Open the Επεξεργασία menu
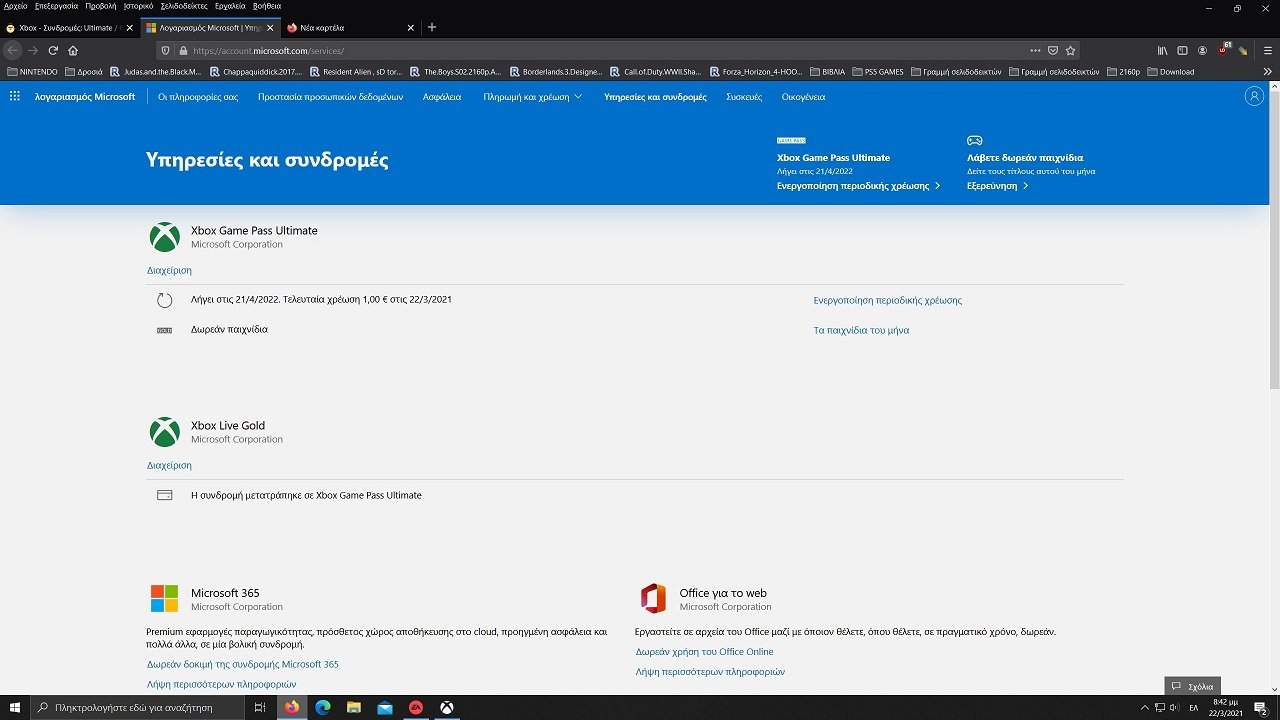 [56, 6]
